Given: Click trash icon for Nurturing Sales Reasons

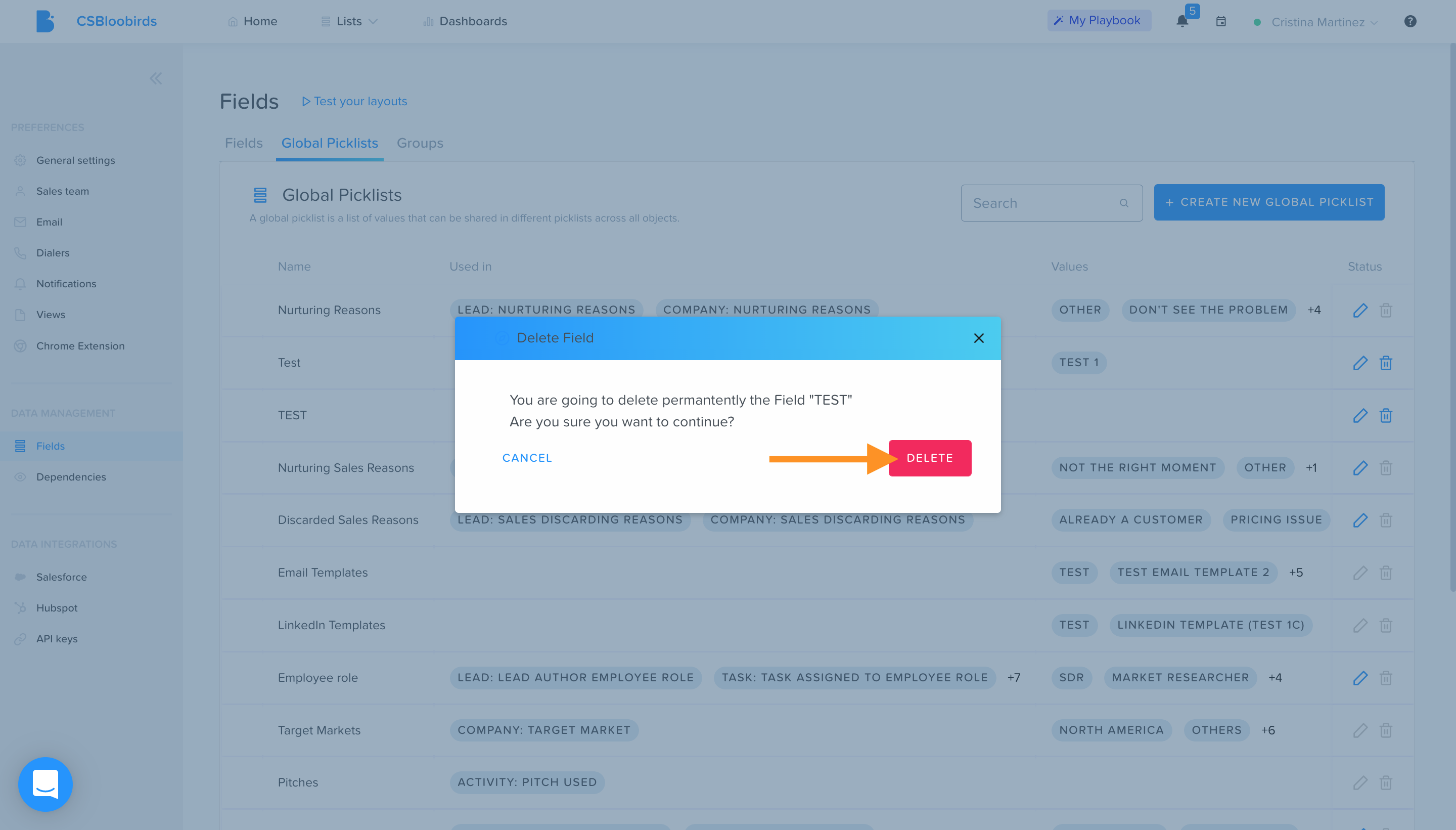Looking at the screenshot, I should [1386, 468].
